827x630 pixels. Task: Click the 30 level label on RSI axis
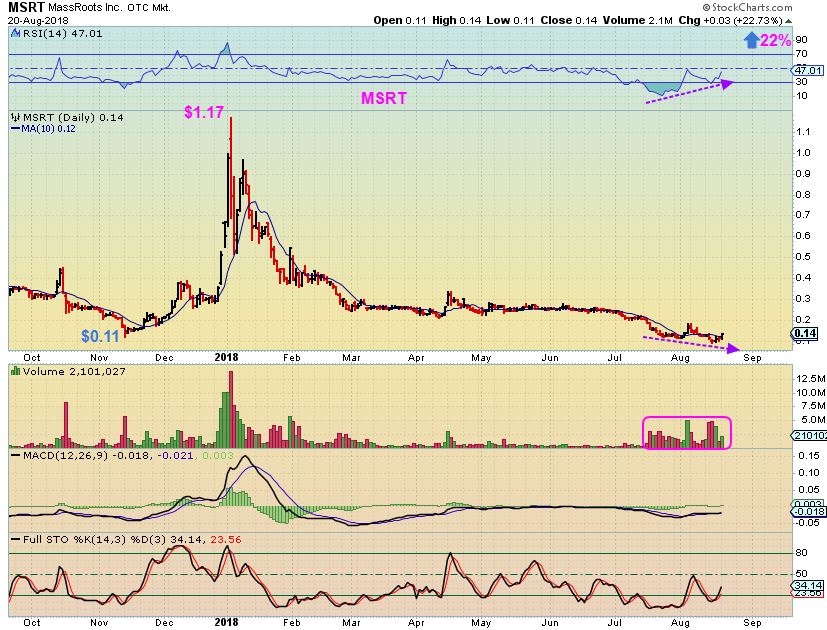[801, 81]
